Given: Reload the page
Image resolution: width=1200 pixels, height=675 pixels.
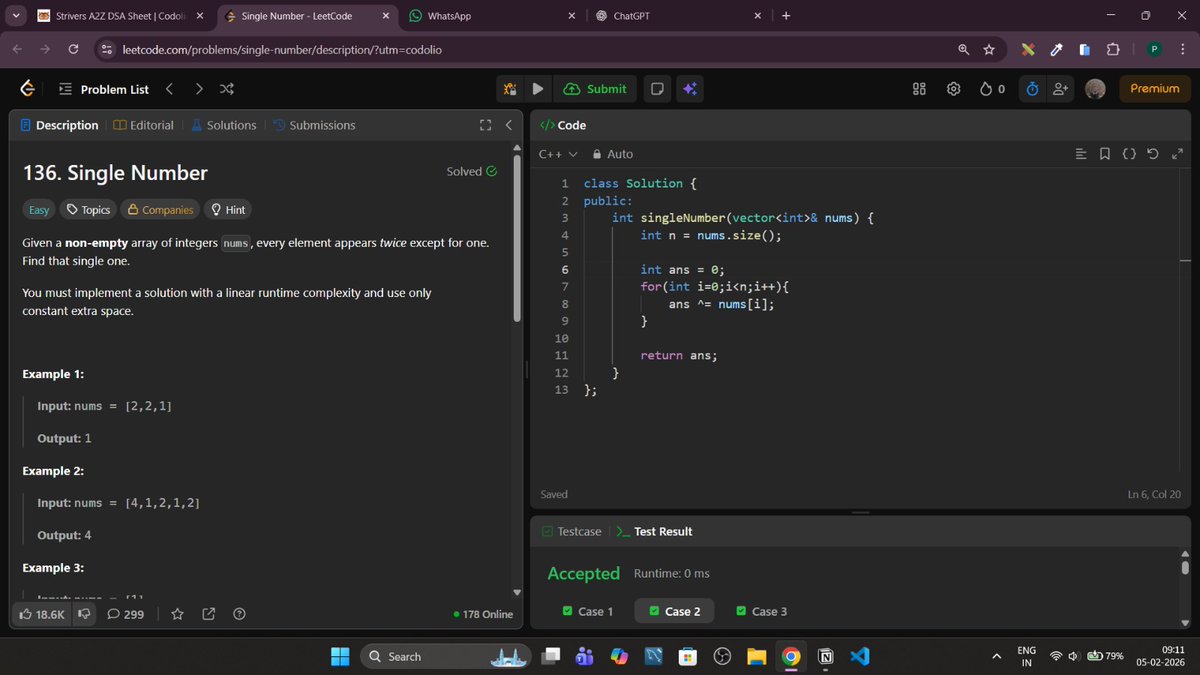Looking at the screenshot, I should tap(74, 49).
